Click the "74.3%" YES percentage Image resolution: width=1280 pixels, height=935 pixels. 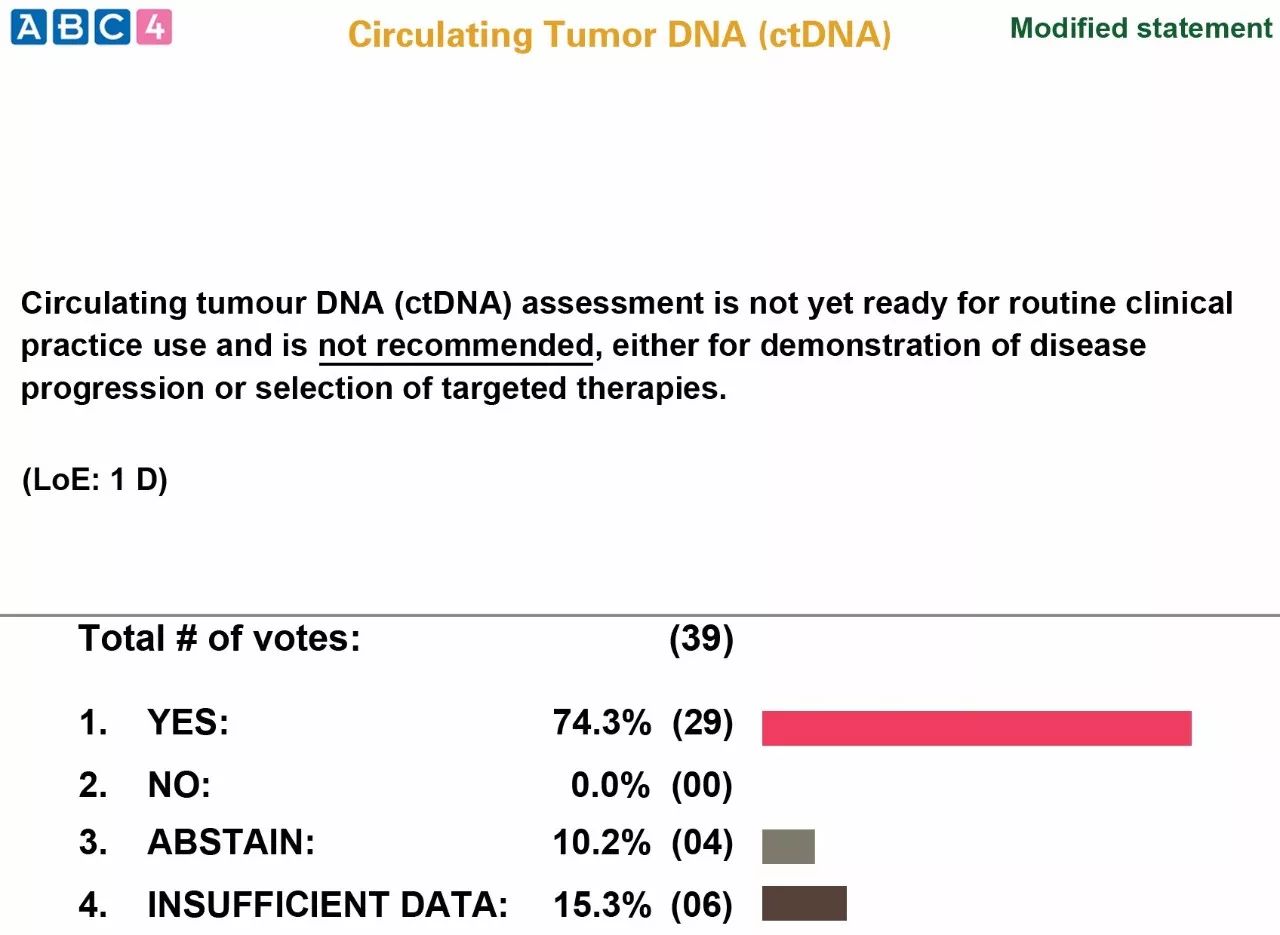601,722
